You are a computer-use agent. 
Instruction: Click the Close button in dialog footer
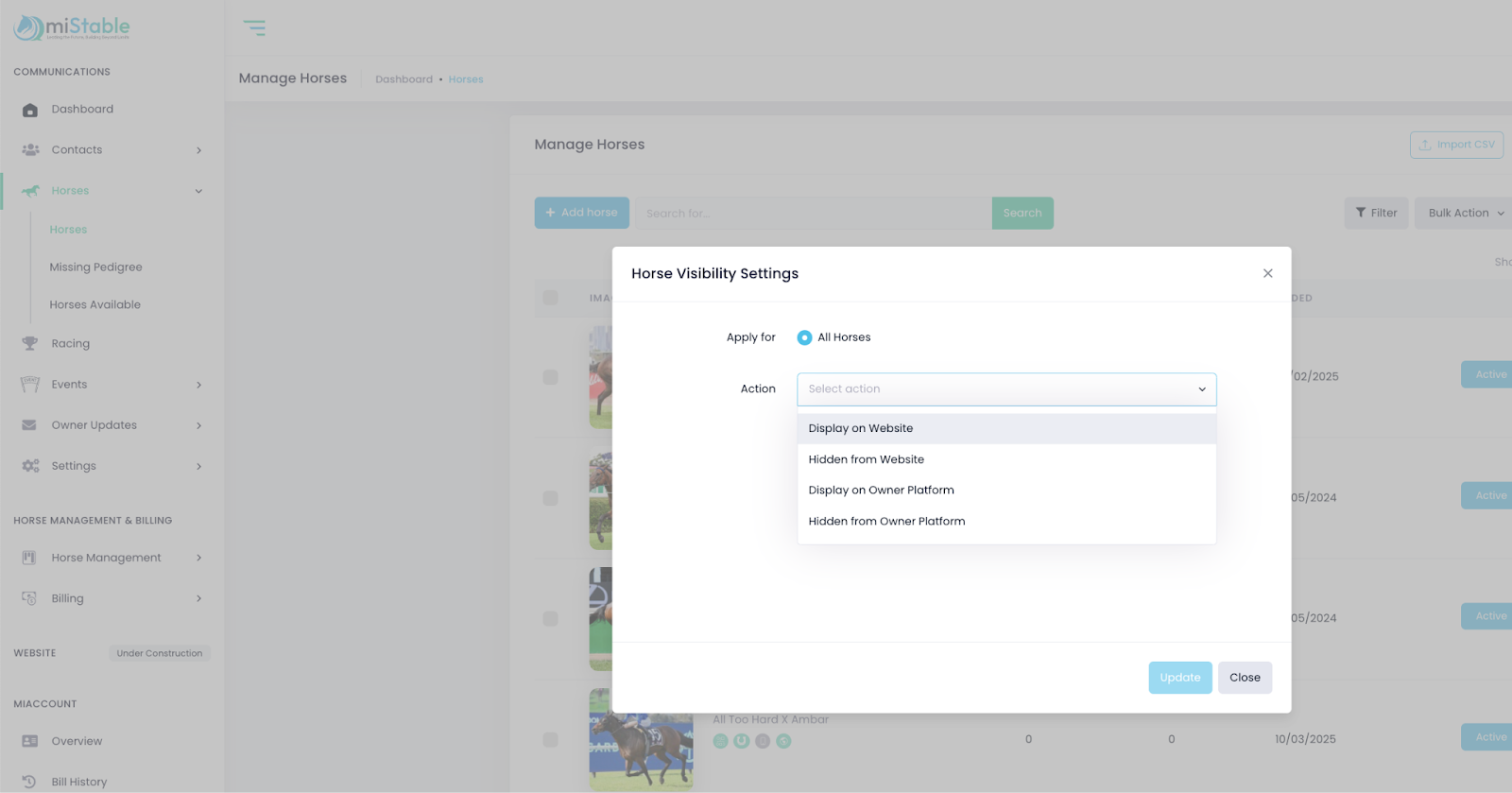1245,678
